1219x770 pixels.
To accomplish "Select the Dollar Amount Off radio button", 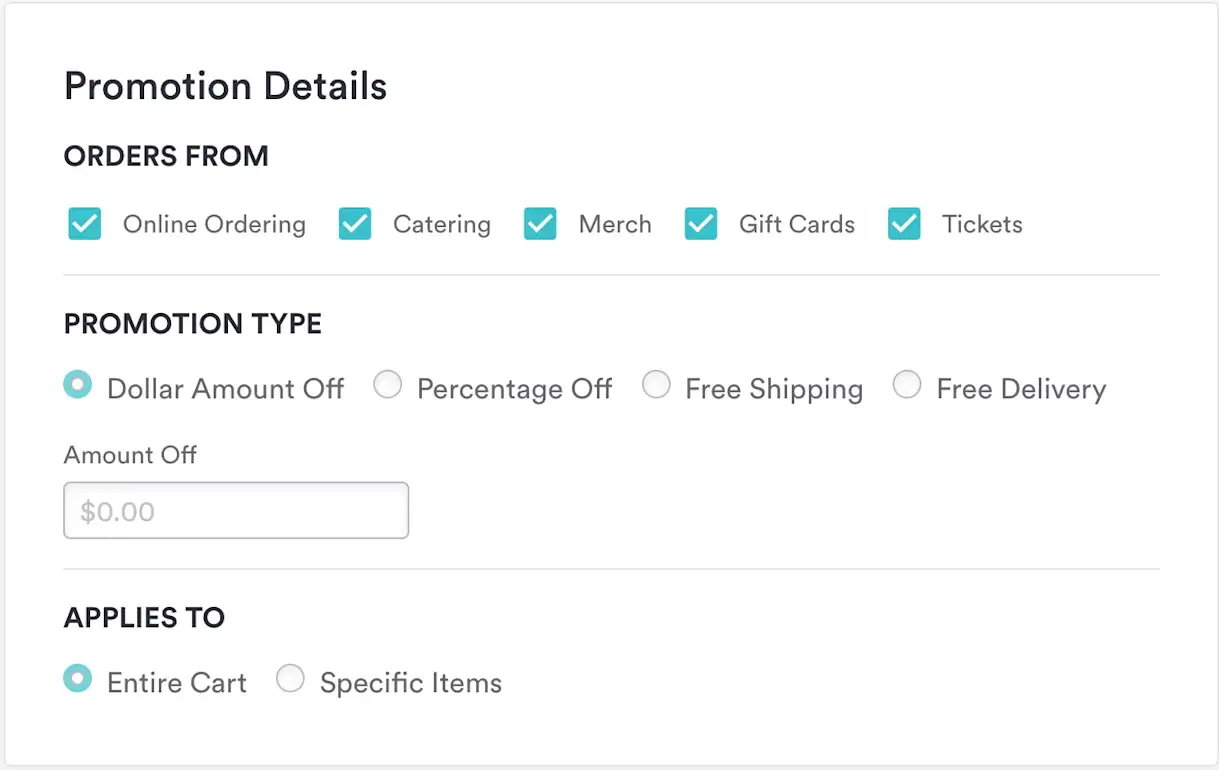I will [78, 385].
